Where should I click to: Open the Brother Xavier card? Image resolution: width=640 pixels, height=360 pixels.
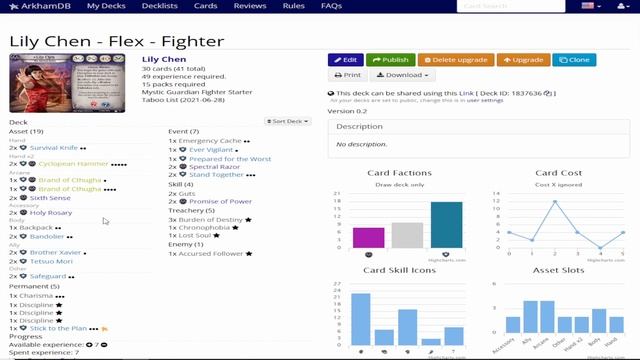[56, 252]
